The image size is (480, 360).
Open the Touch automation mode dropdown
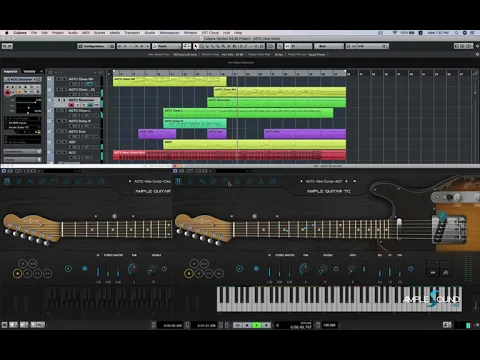coord(167,46)
